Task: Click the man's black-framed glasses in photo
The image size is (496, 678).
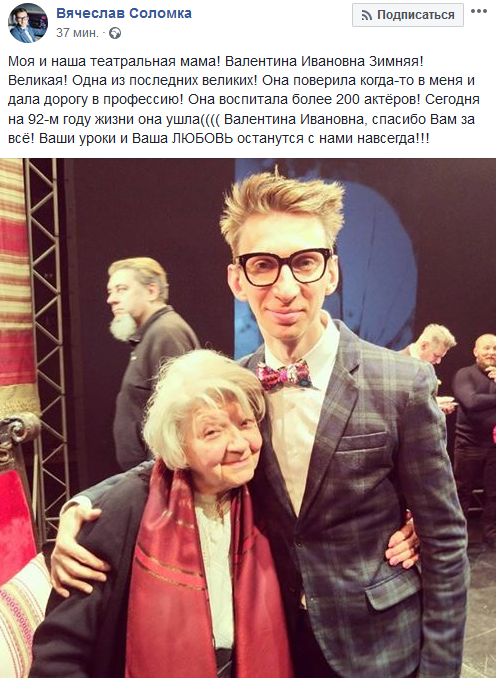Action: click(283, 266)
